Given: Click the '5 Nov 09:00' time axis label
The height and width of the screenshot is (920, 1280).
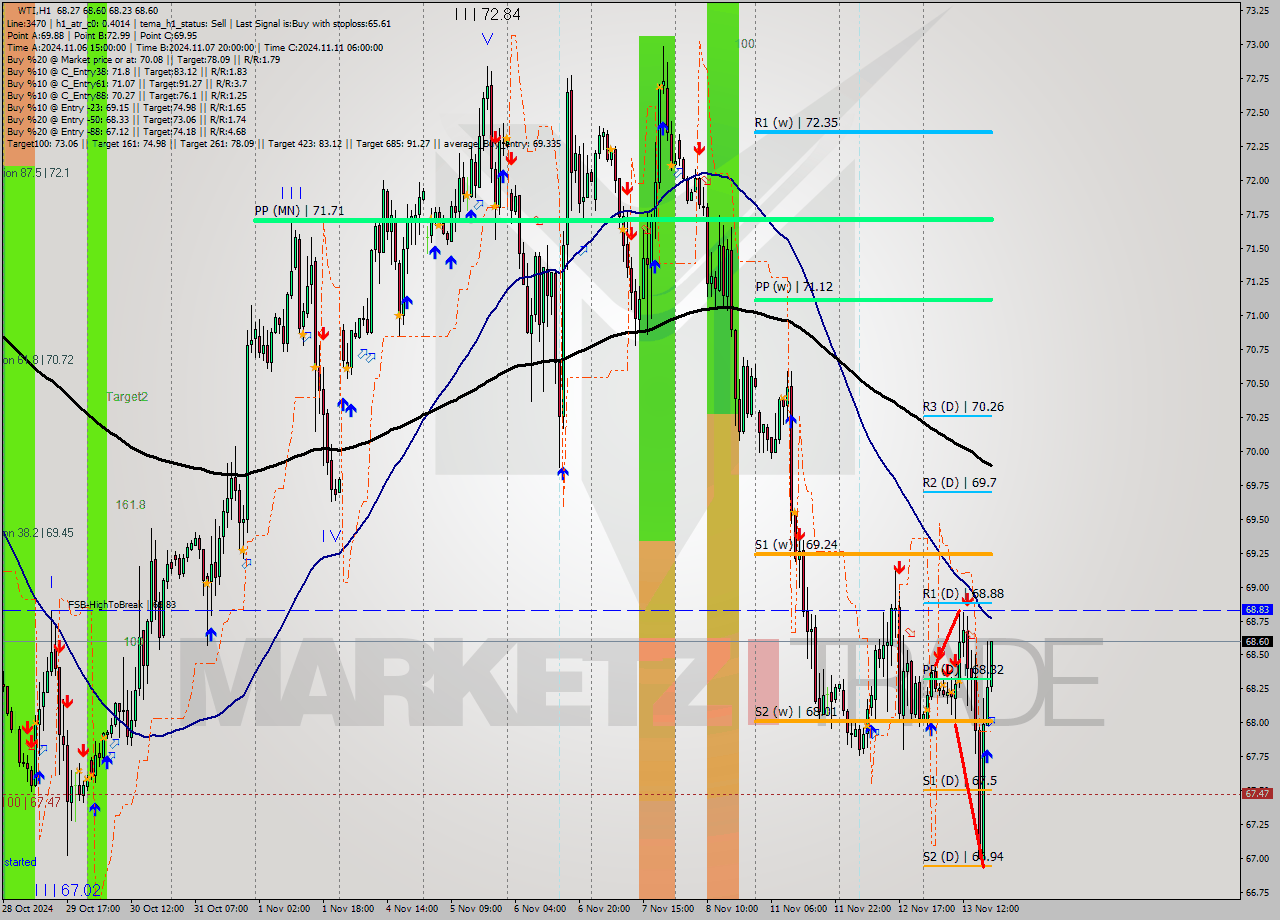Looking at the screenshot, I should 475,909.
